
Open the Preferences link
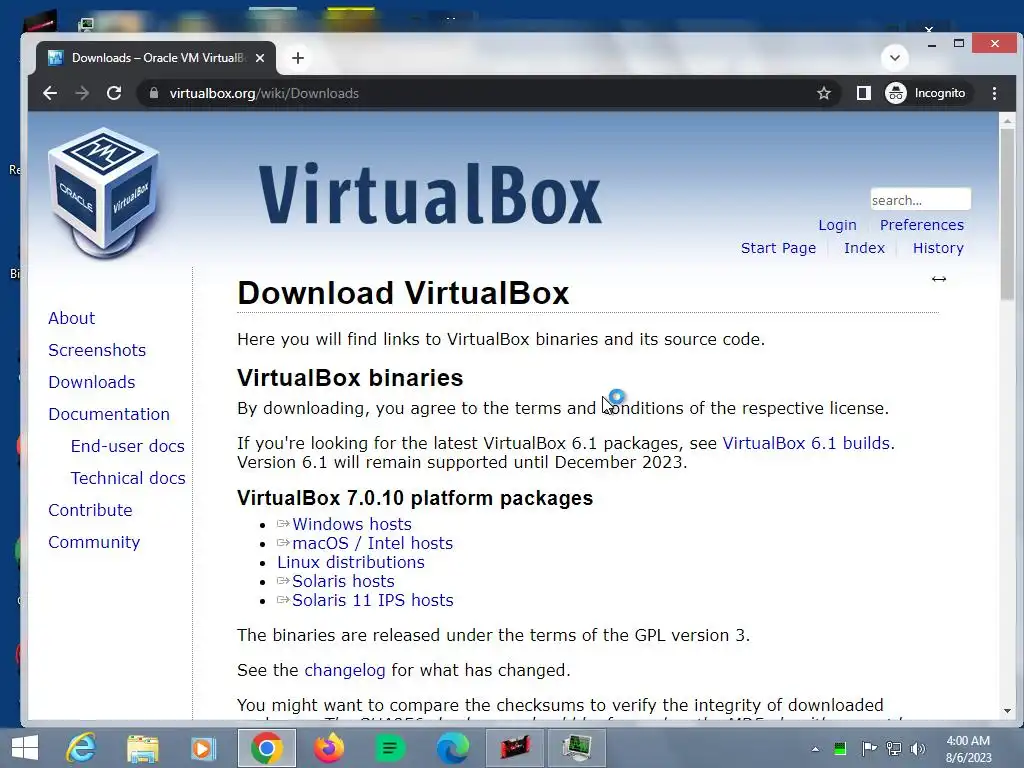tap(921, 225)
